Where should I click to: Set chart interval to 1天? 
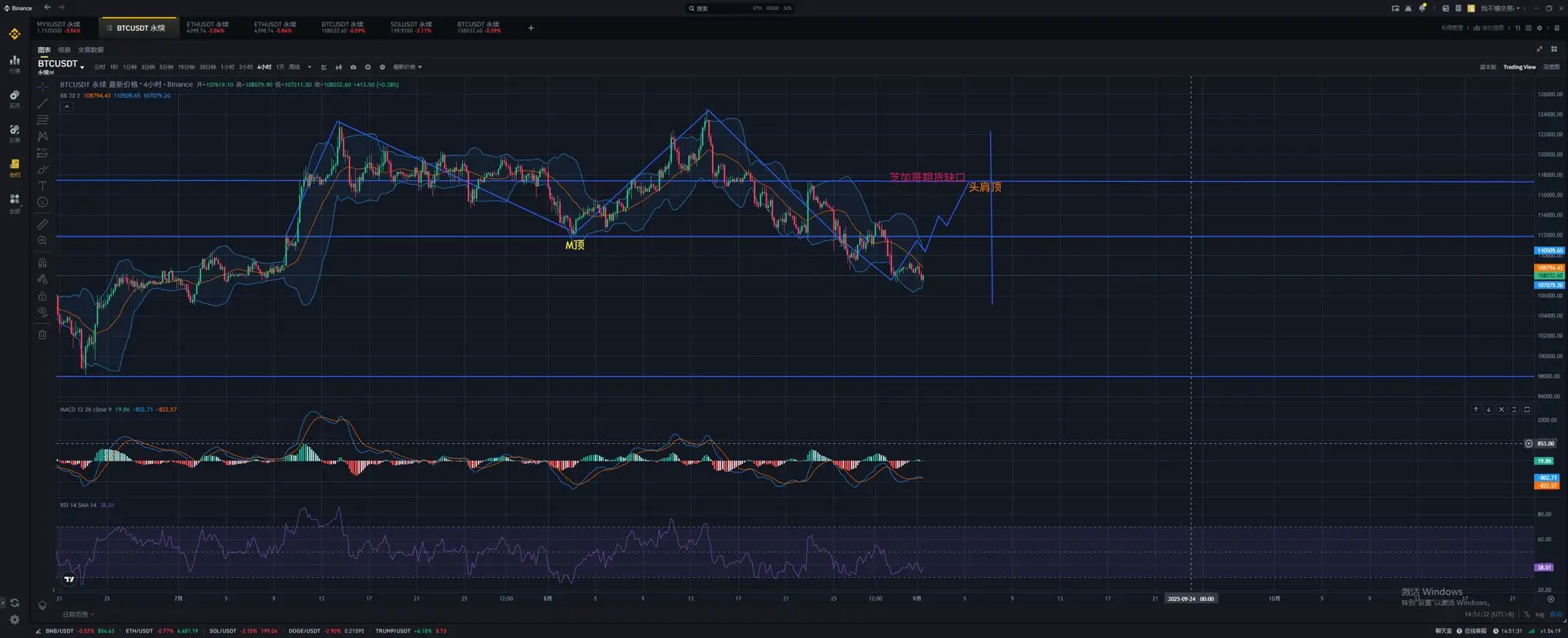pos(280,67)
